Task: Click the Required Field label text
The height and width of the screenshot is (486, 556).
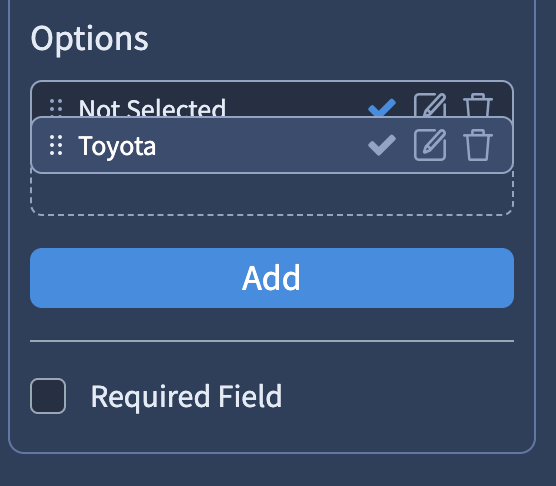Action: pyautogui.click(x=187, y=397)
